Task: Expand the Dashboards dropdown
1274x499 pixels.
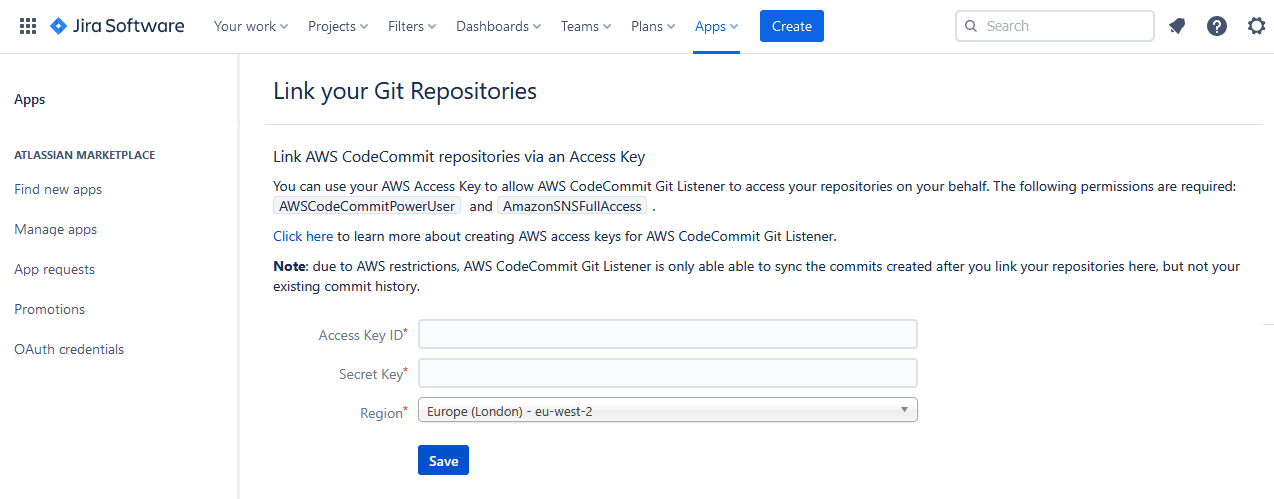Action: click(x=499, y=26)
